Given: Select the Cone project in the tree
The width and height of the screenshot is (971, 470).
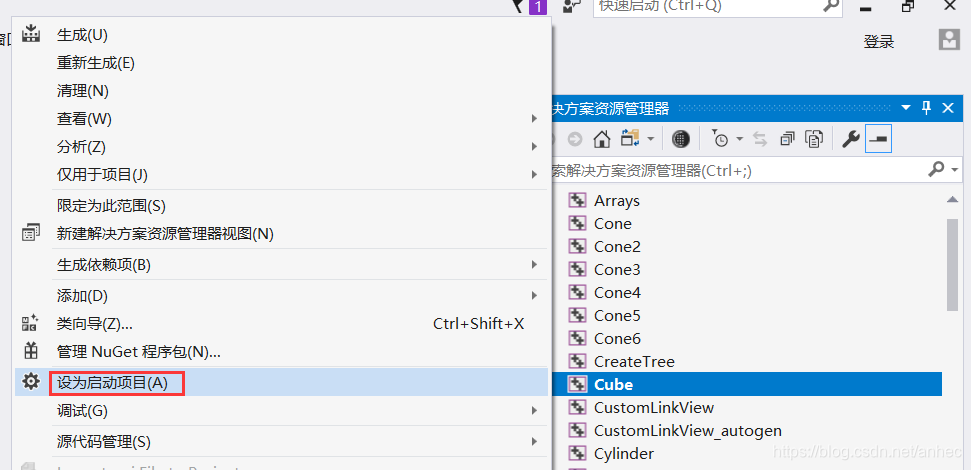Looking at the screenshot, I should 612,224.
